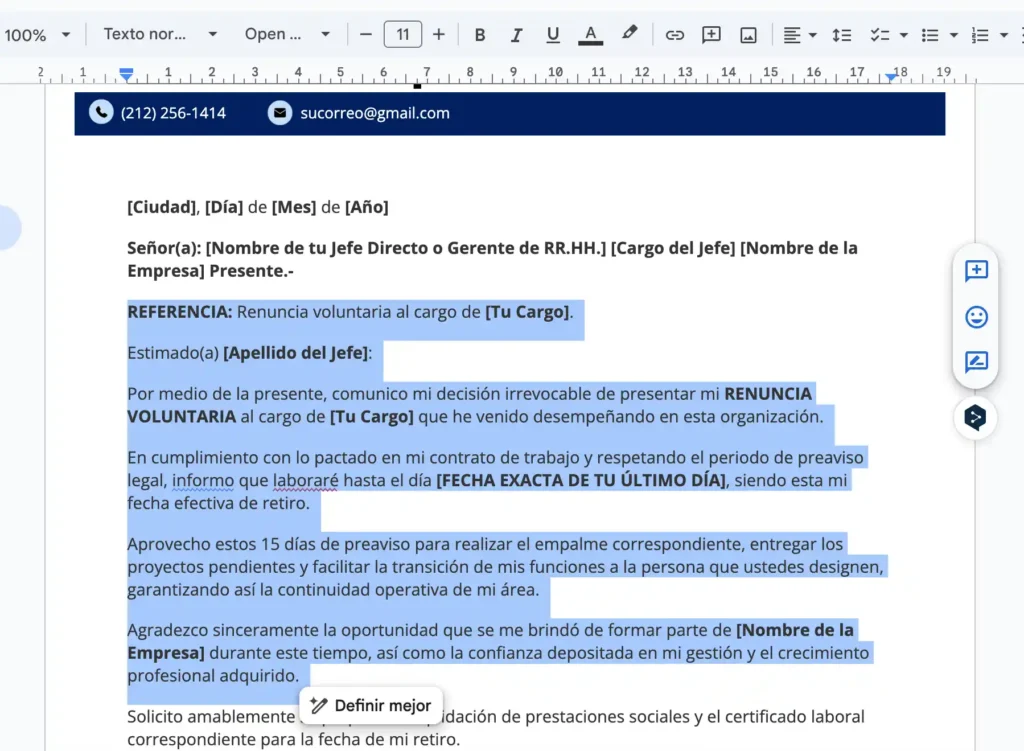Viewport: 1024px width, 751px height.
Task: Add emoji reaction from side panel
Action: [x=976, y=317]
